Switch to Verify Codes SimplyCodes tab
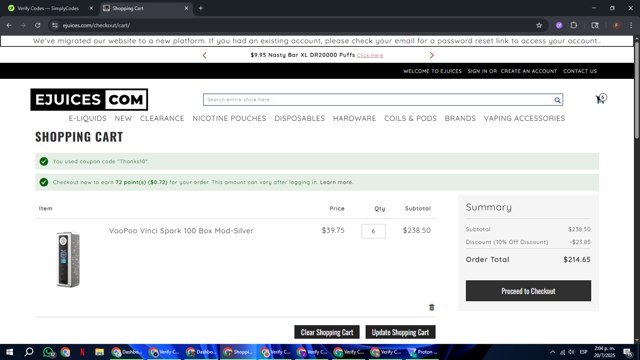This screenshot has width=640, height=360. (48, 8)
